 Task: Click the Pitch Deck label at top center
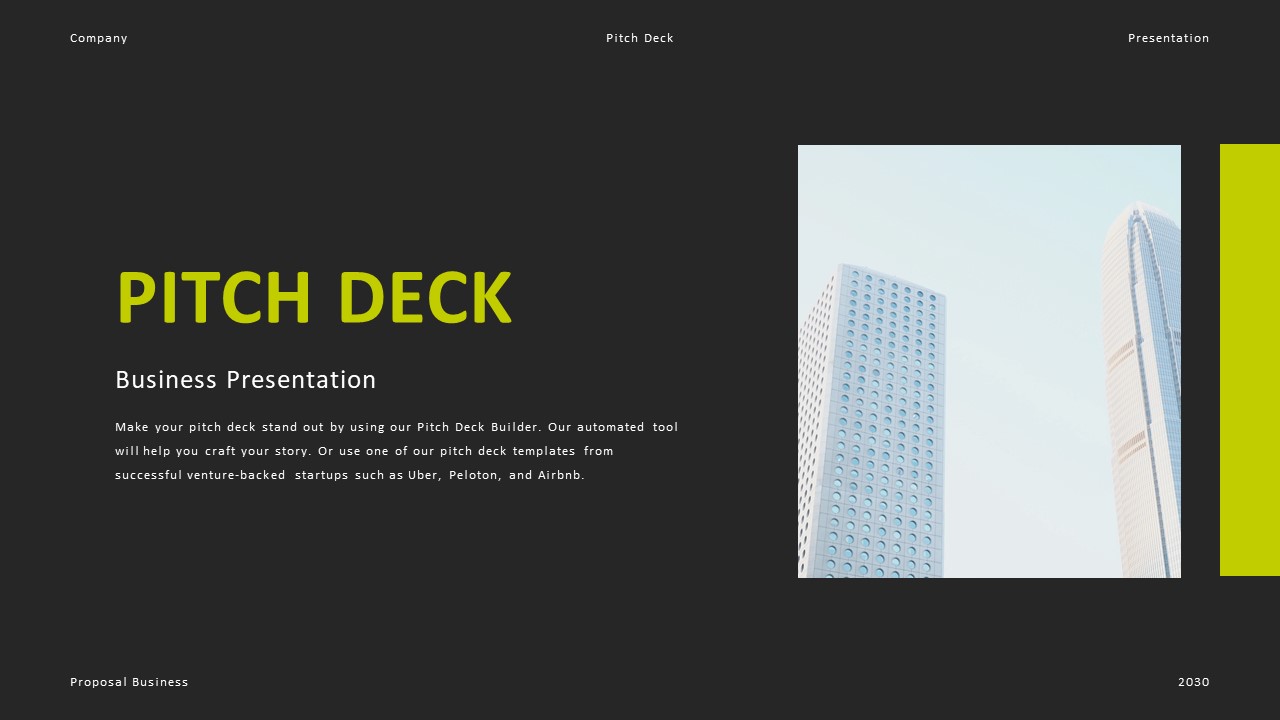[639, 38]
